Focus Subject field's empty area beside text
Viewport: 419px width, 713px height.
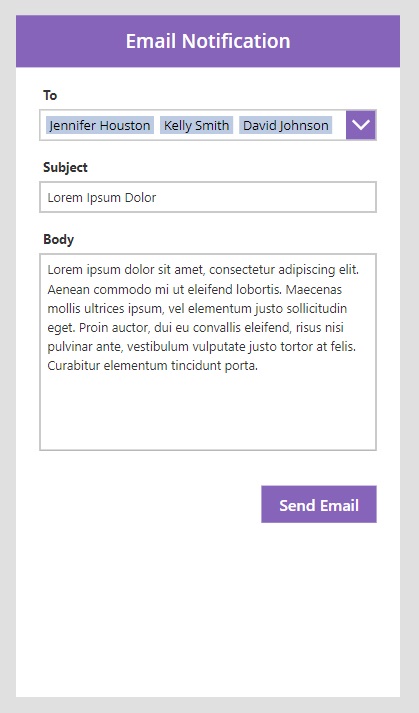coord(266,197)
